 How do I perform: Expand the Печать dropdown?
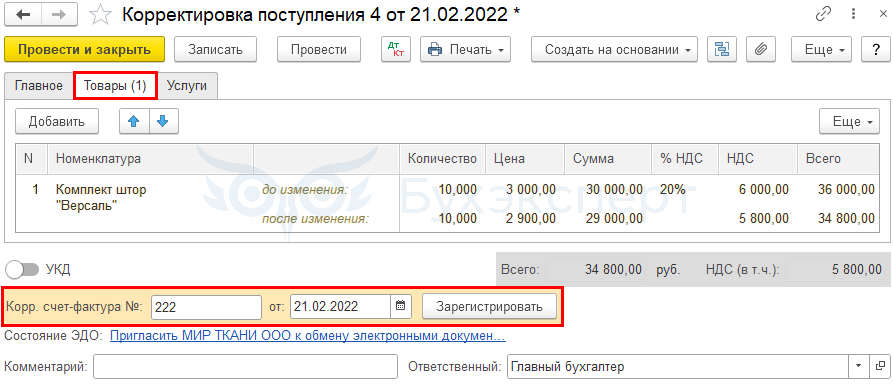point(466,50)
